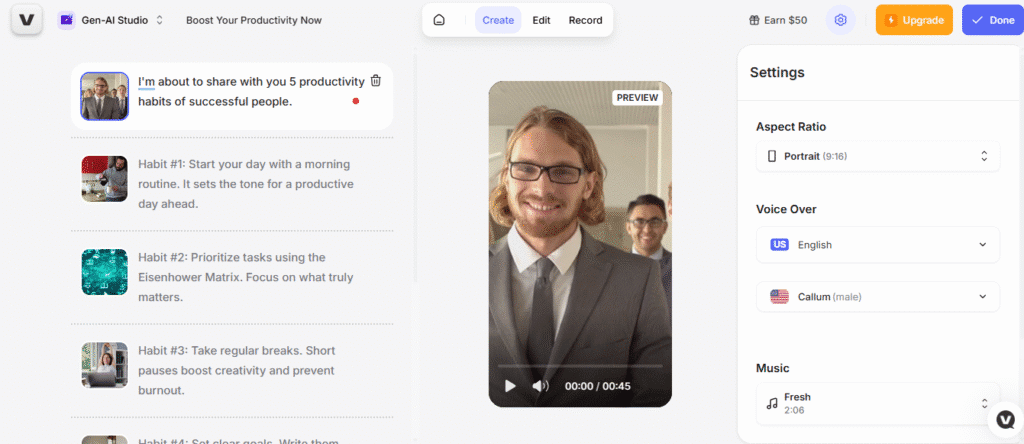Screen dimensions: 1024x444
Task: Open the chat widget bubble
Action: (x=1006, y=420)
